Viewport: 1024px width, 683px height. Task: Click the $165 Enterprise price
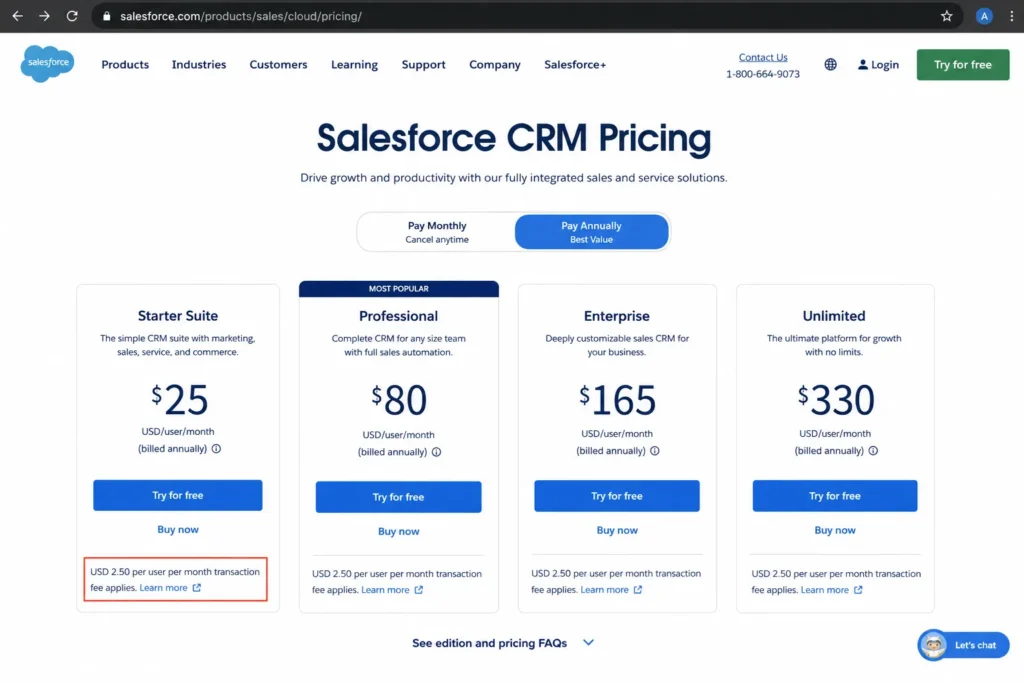click(x=617, y=400)
